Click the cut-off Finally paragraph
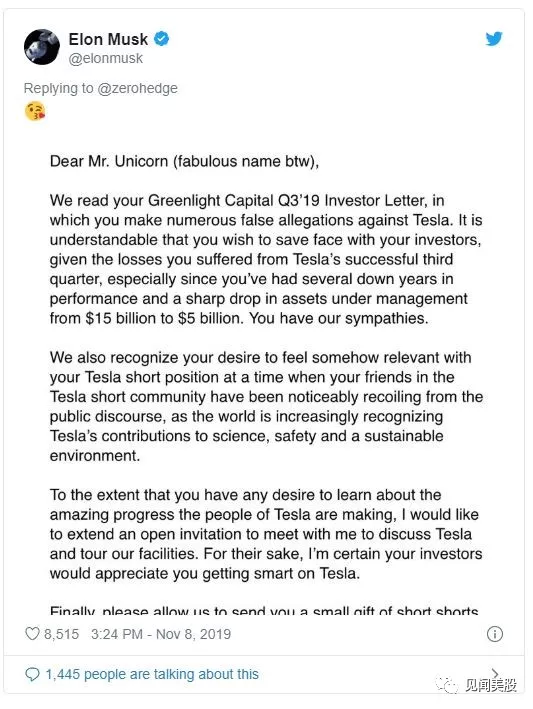 264,610
